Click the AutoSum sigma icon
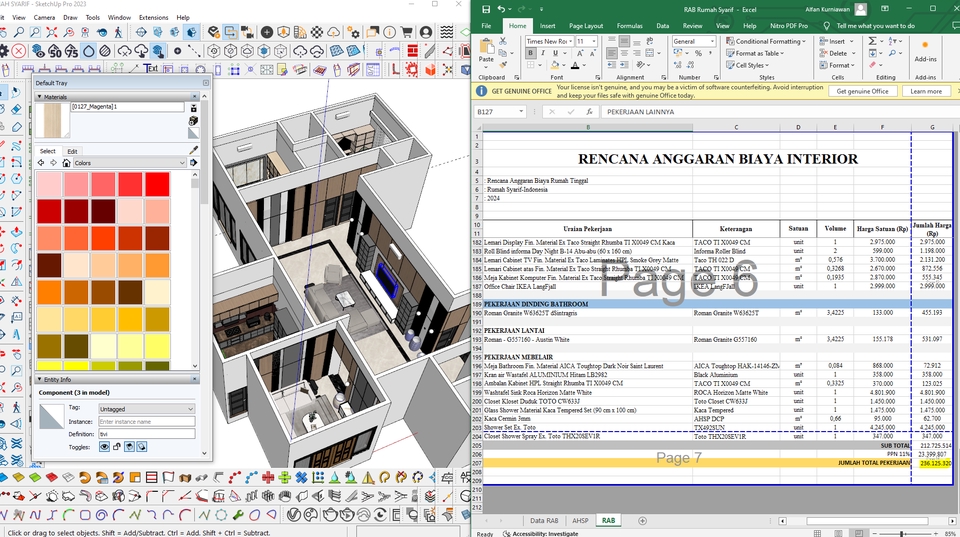This screenshot has height=537, width=960. click(x=872, y=41)
